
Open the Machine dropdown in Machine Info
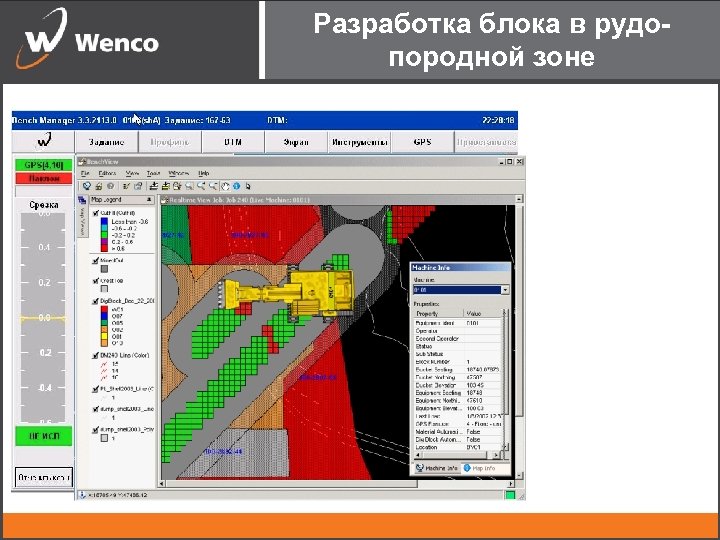point(506,290)
